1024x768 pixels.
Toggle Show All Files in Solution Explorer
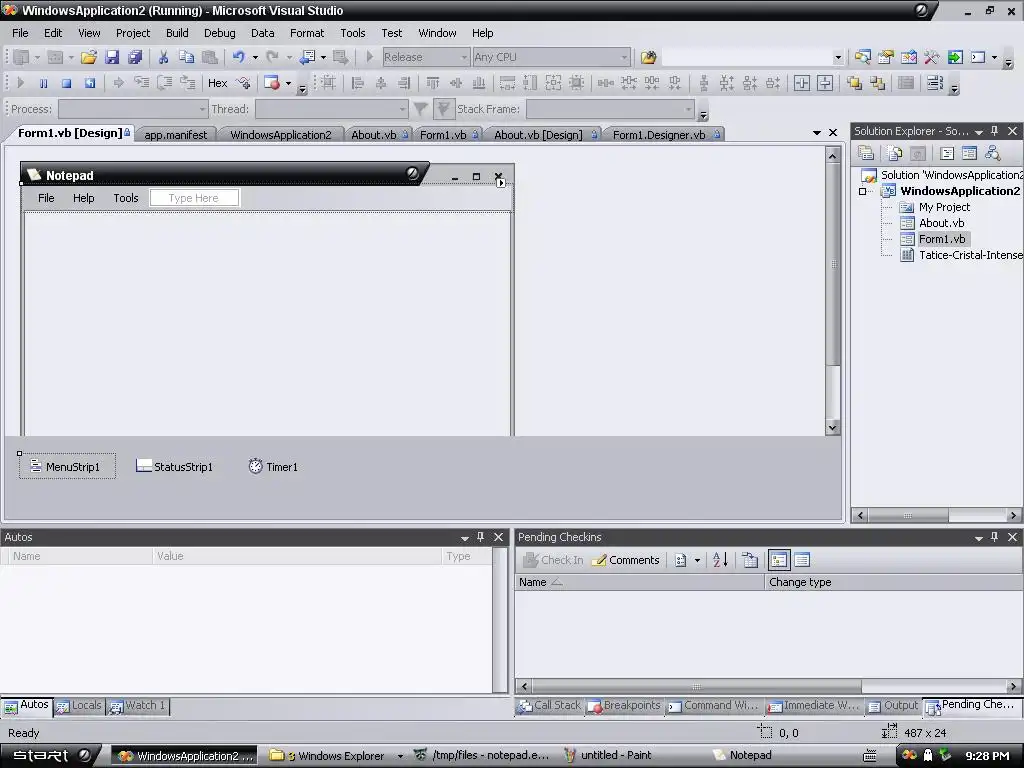[895, 153]
